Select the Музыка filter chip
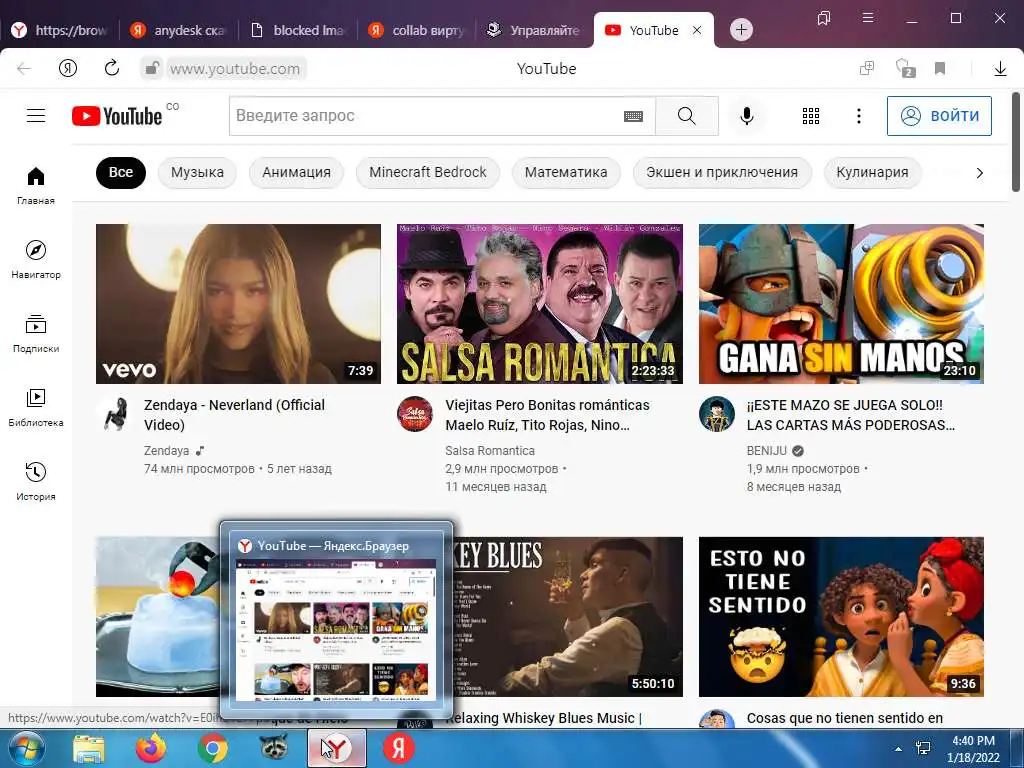Screen dimensions: 1024x768 point(197,172)
